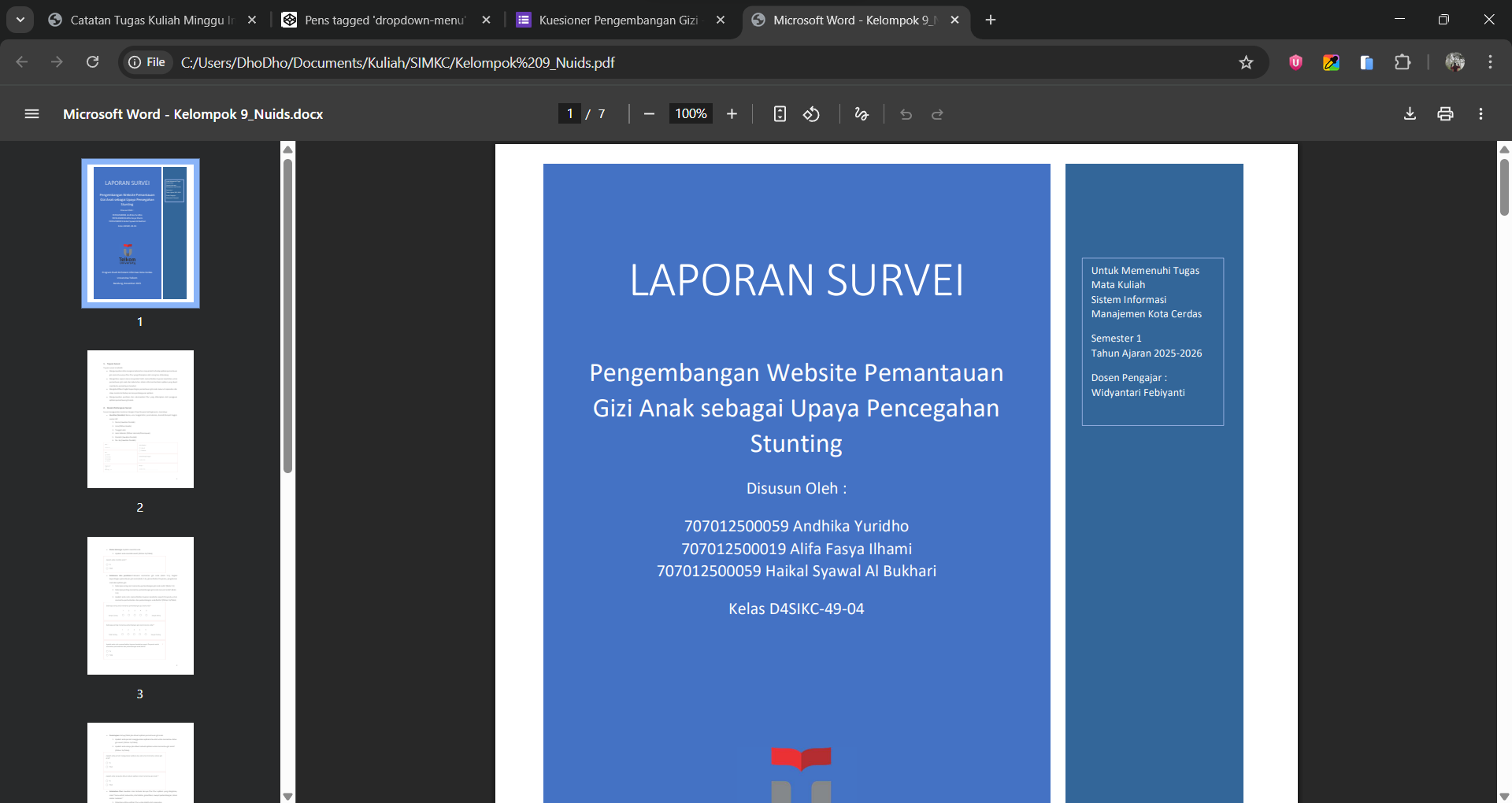1512x803 pixels.
Task: Switch to Kuesioner Pengembangan Gizi tab
Action: pos(618,20)
